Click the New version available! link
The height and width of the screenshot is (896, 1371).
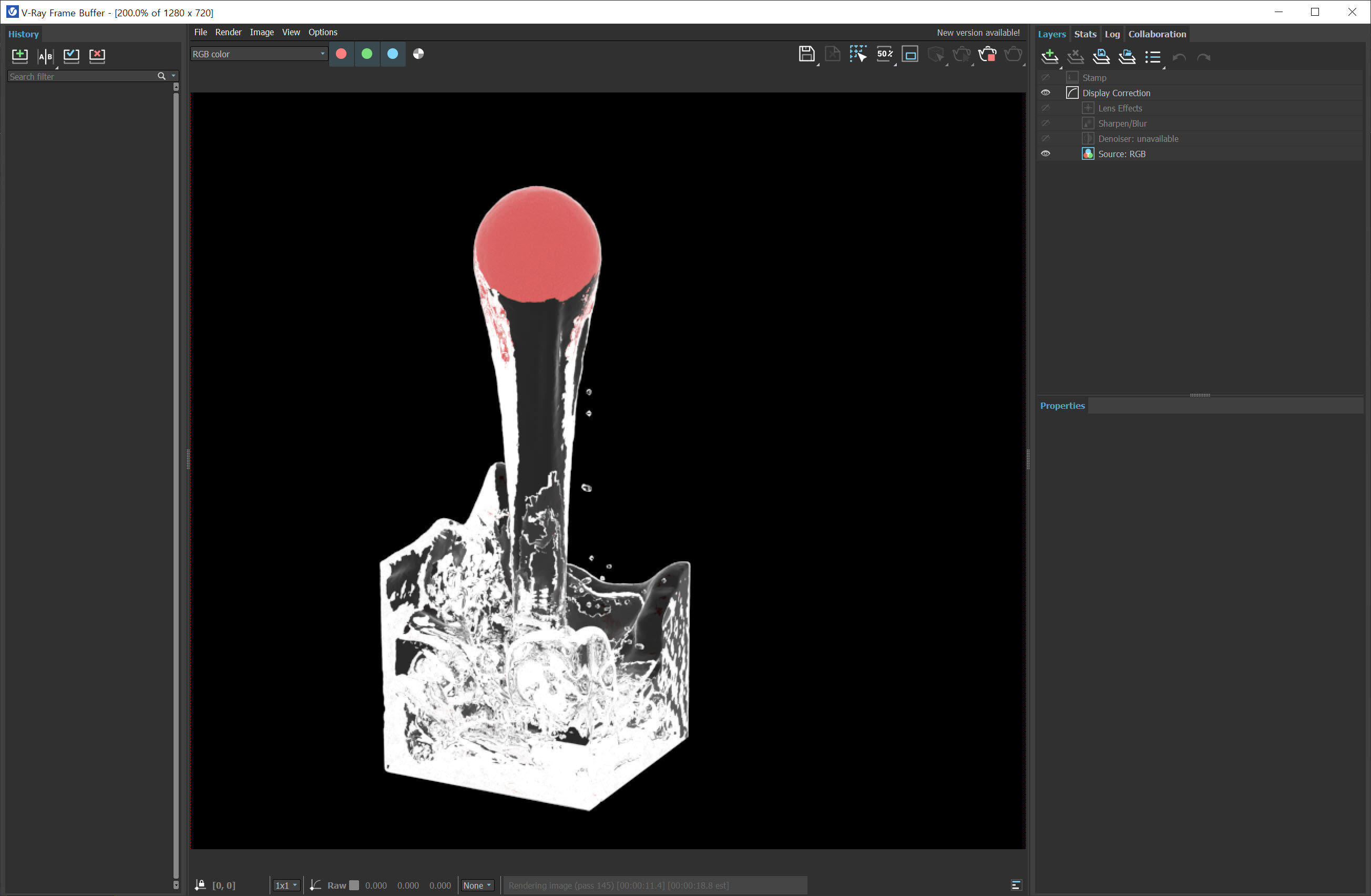[978, 33]
